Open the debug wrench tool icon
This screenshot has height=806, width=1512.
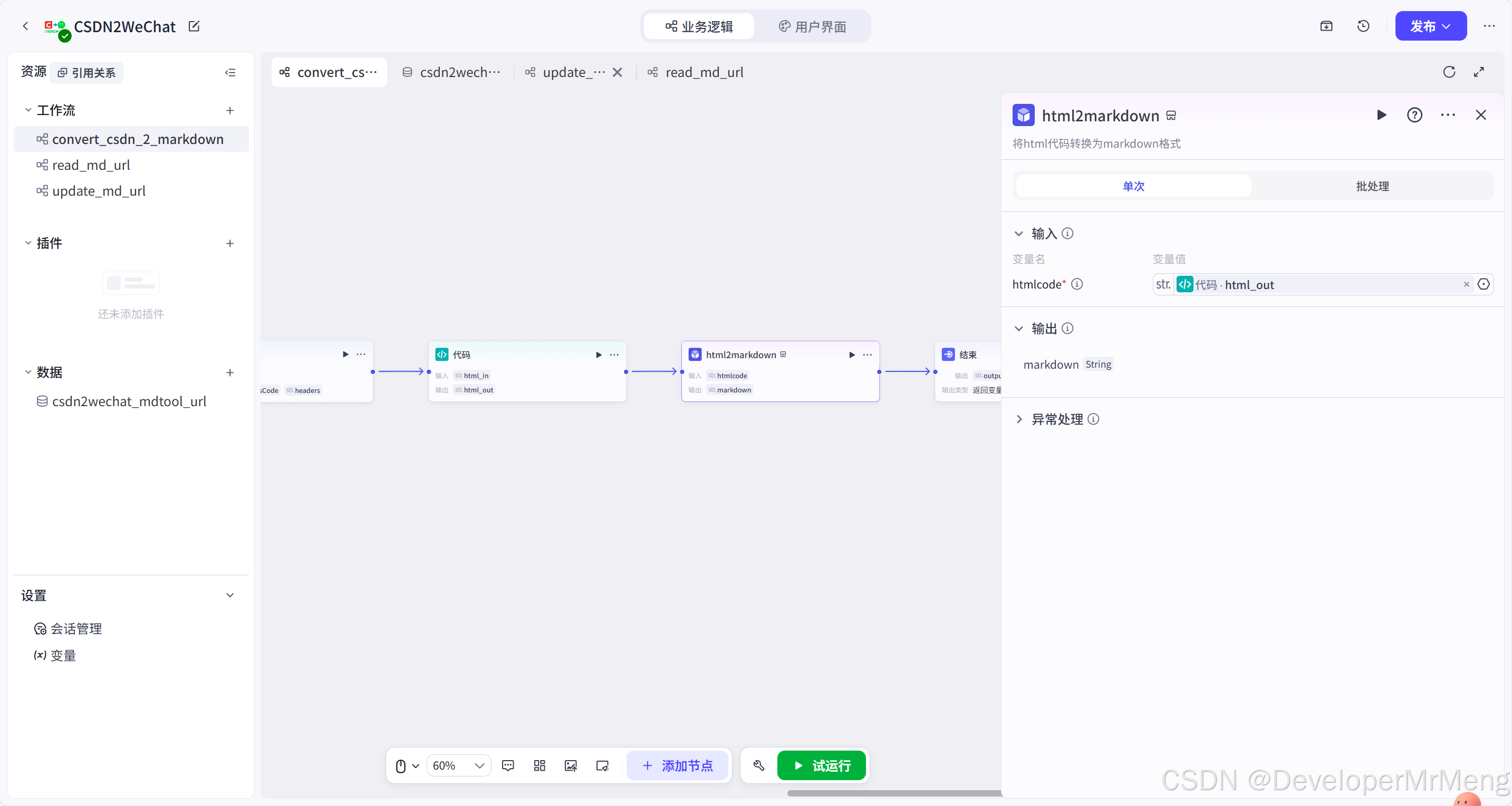tap(759, 765)
